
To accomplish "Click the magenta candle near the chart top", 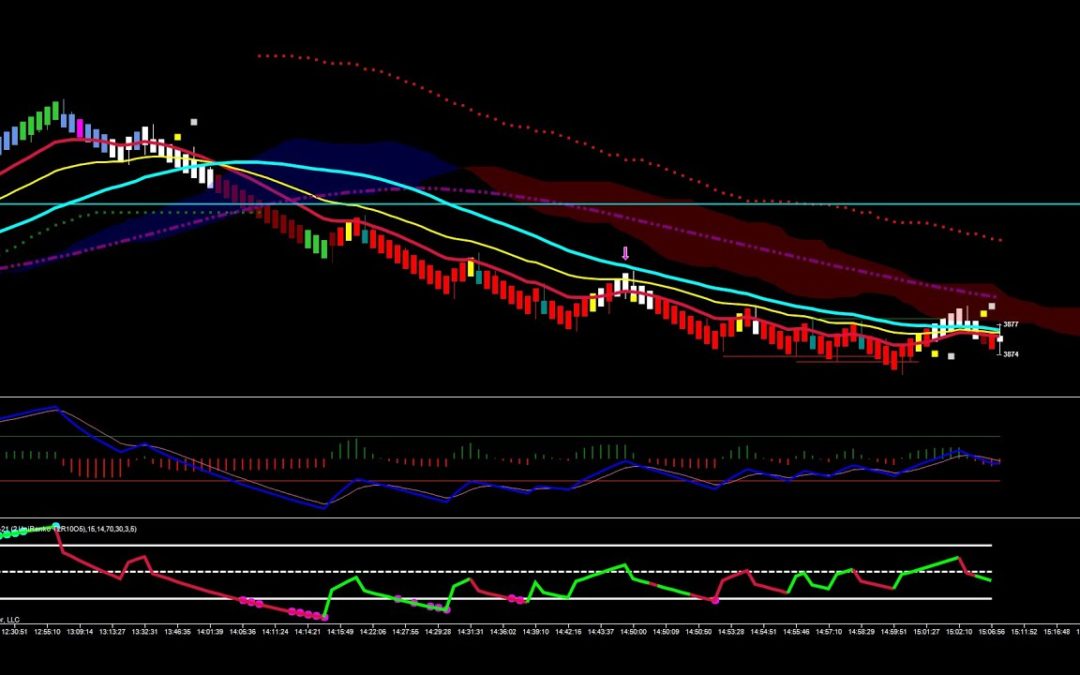I will coord(80,129).
